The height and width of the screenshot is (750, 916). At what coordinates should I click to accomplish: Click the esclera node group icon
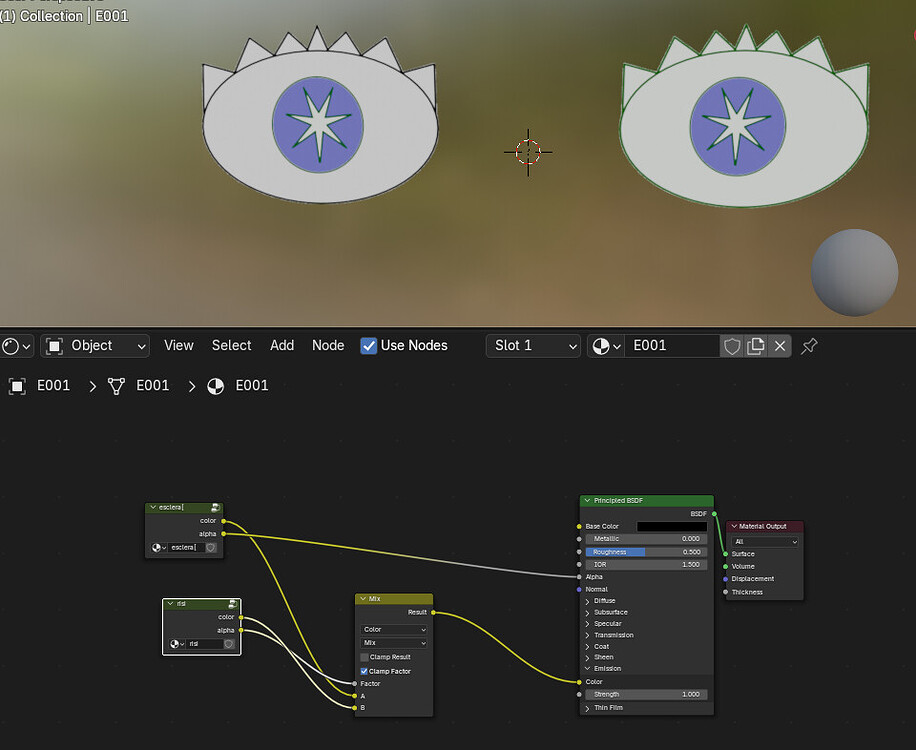coord(216,507)
